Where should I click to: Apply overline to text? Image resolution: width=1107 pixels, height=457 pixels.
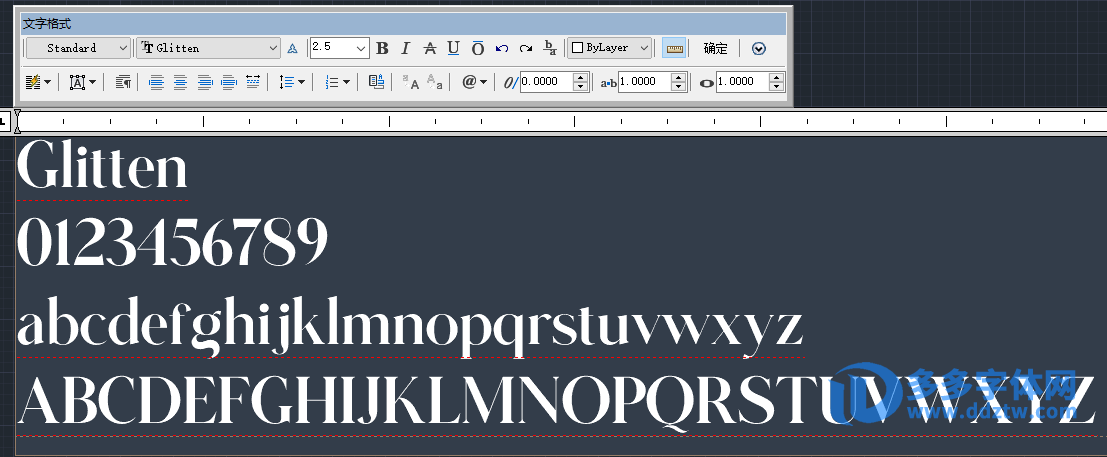click(x=477, y=48)
